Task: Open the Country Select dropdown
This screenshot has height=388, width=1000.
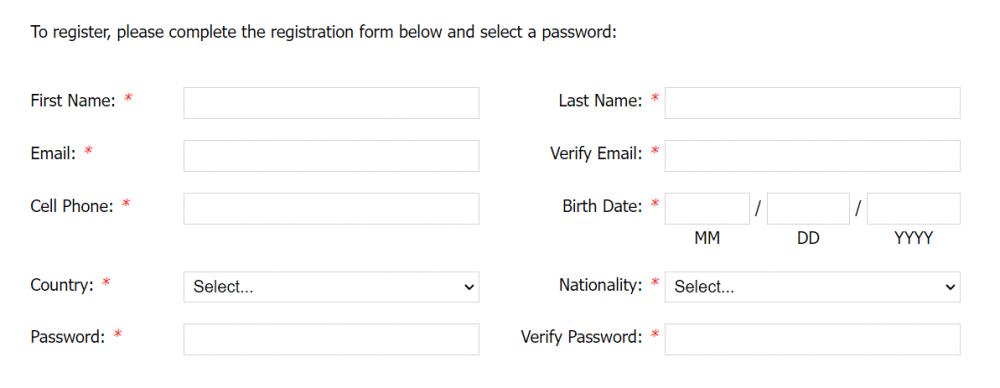Action: pyautogui.click(x=331, y=287)
